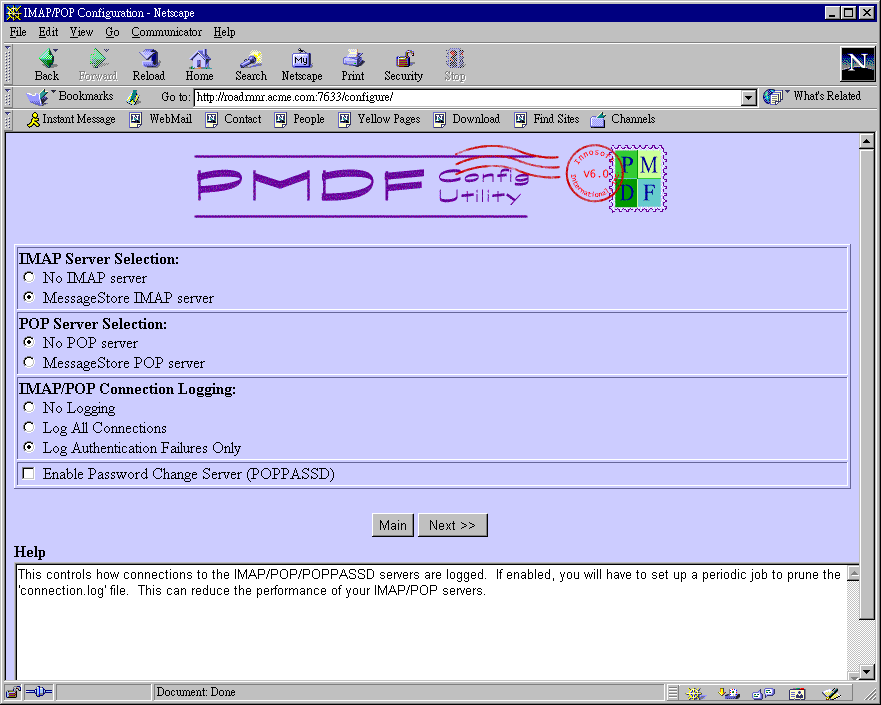This screenshot has width=881, height=705.
Task: Open My Netscape toolbar icon
Action: [301, 64]
